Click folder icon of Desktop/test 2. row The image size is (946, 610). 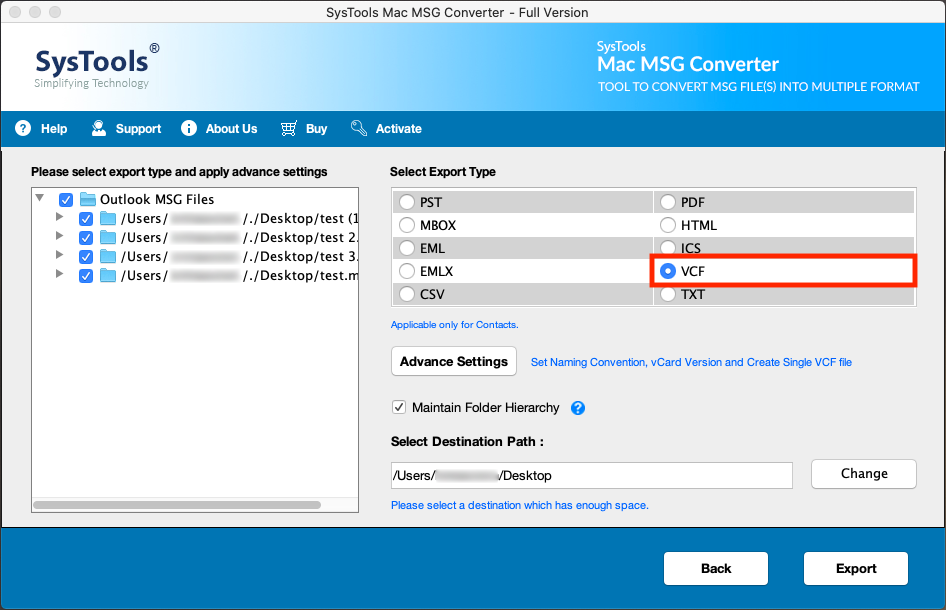coord(108,237)
